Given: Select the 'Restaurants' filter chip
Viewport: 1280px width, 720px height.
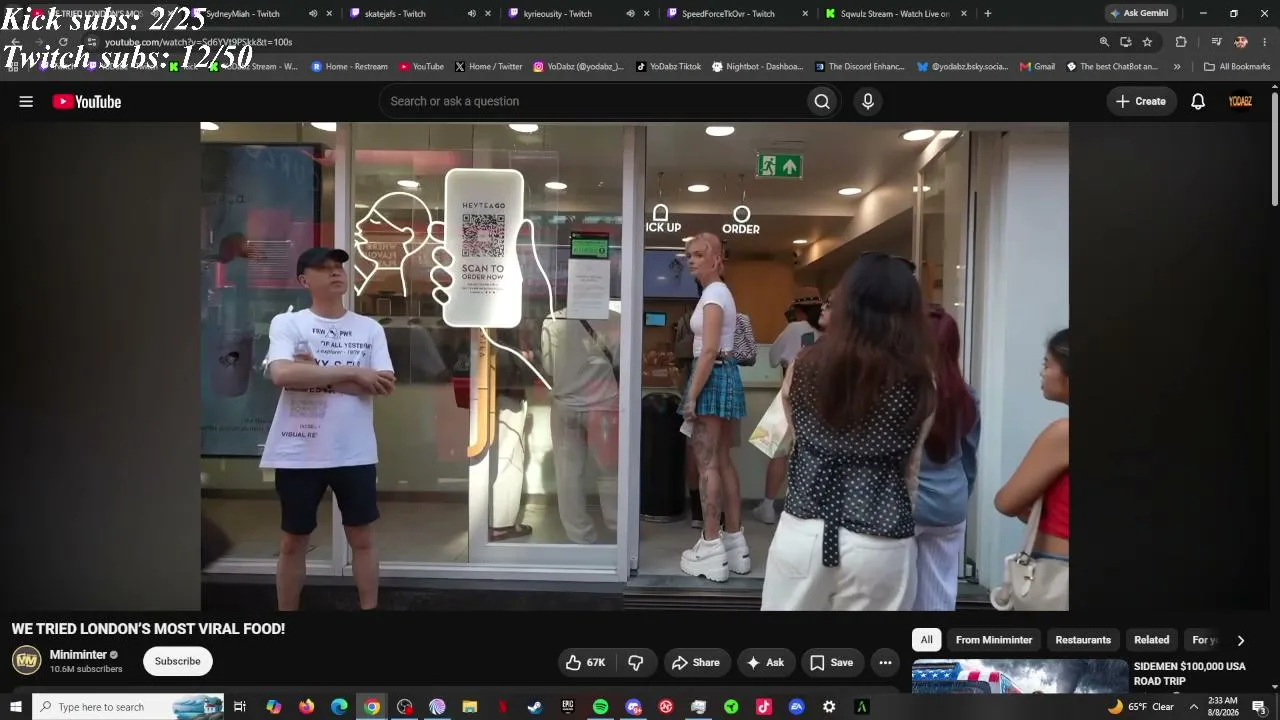Looking at the screenshot, I should (1083, 640).
